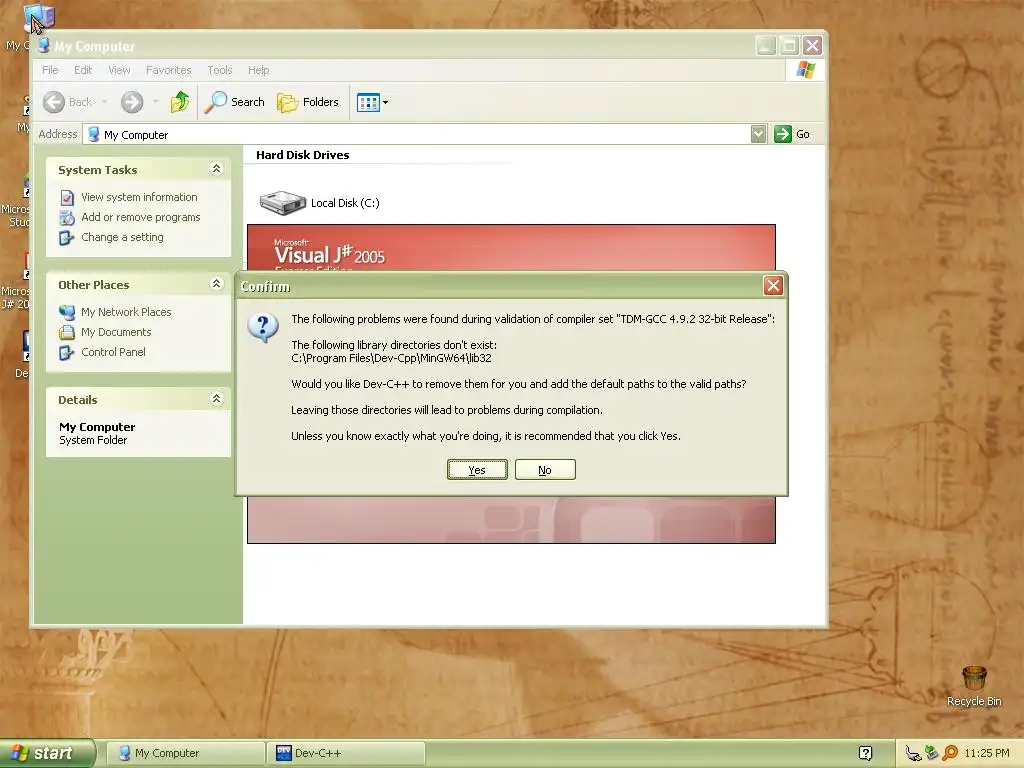The height and width of the screenshot is (768, 1024).
Task: Click the magnifier tray icon
Action: [x=950, y=754]
